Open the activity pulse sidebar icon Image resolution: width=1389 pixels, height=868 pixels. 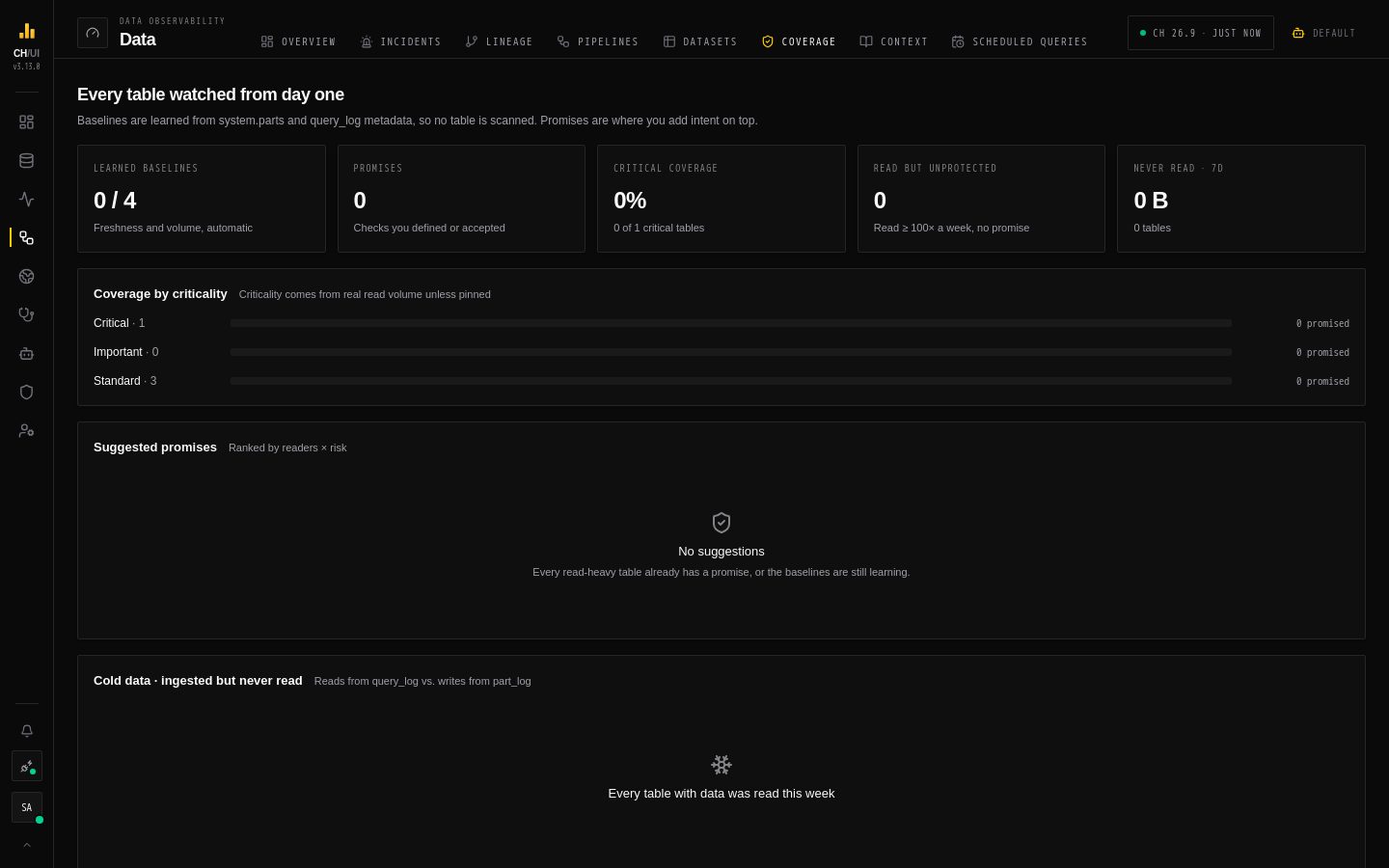27,200
